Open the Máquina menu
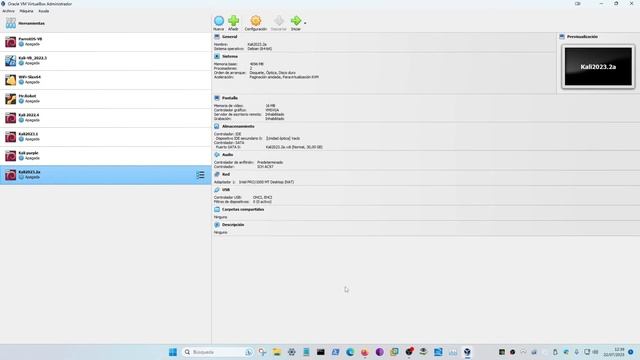 (27, 11)
